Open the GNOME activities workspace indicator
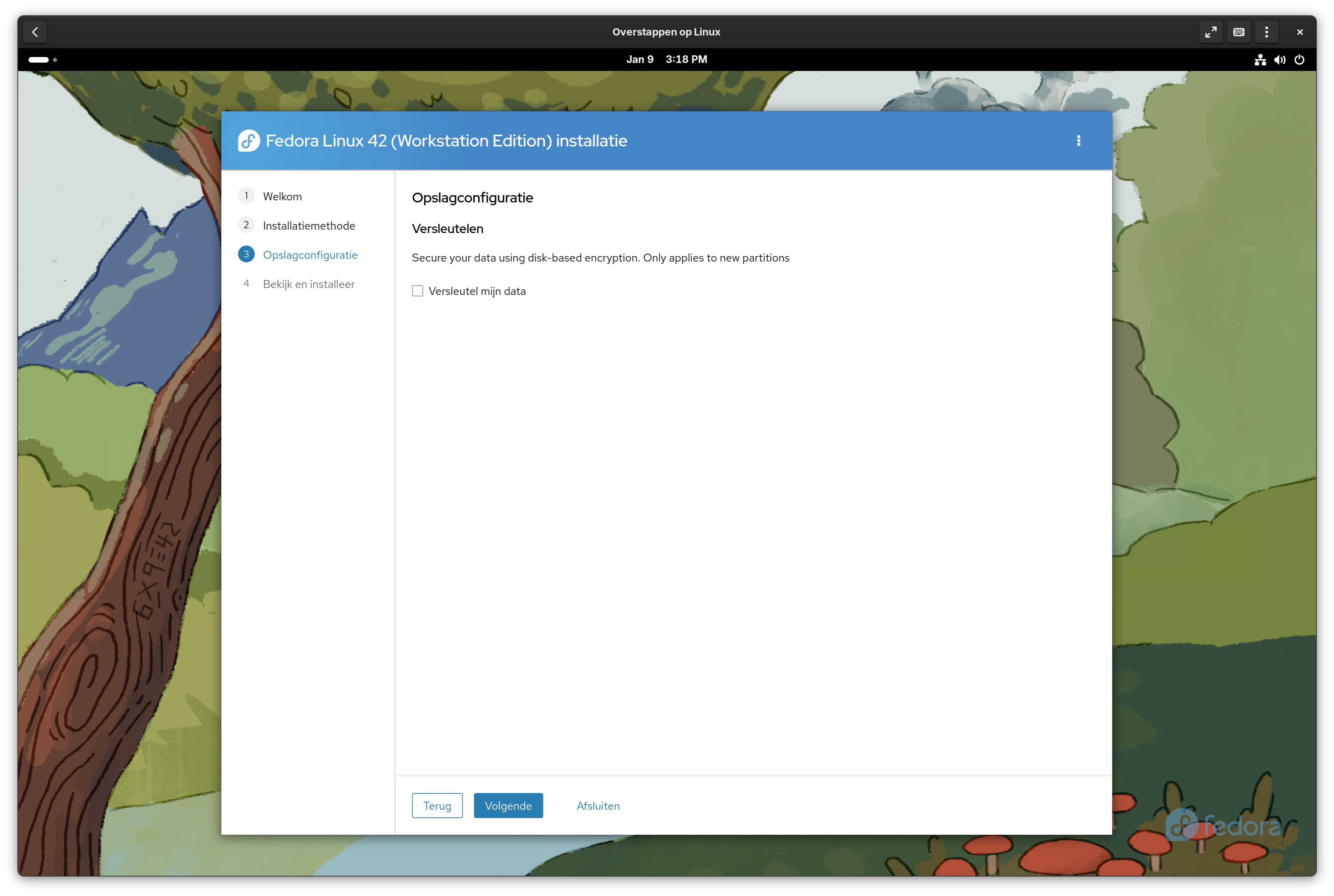The width and height of the screenshot is (1334, 896). click(43, 59)
